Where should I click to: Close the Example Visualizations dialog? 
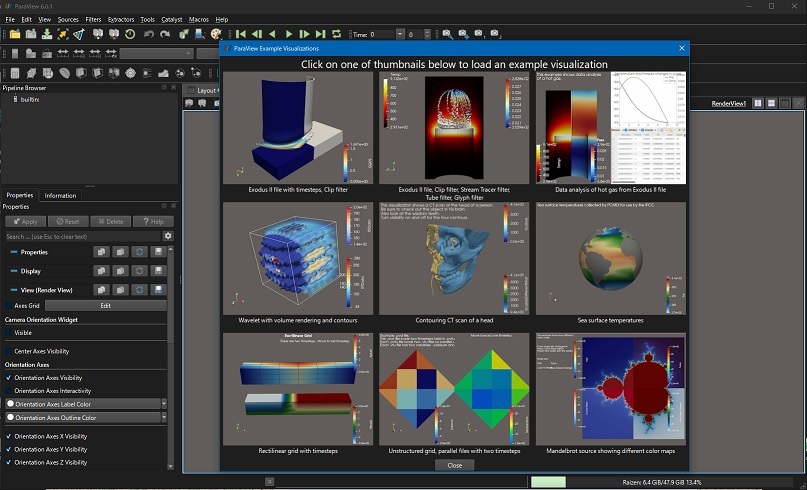tap(454, 465)
